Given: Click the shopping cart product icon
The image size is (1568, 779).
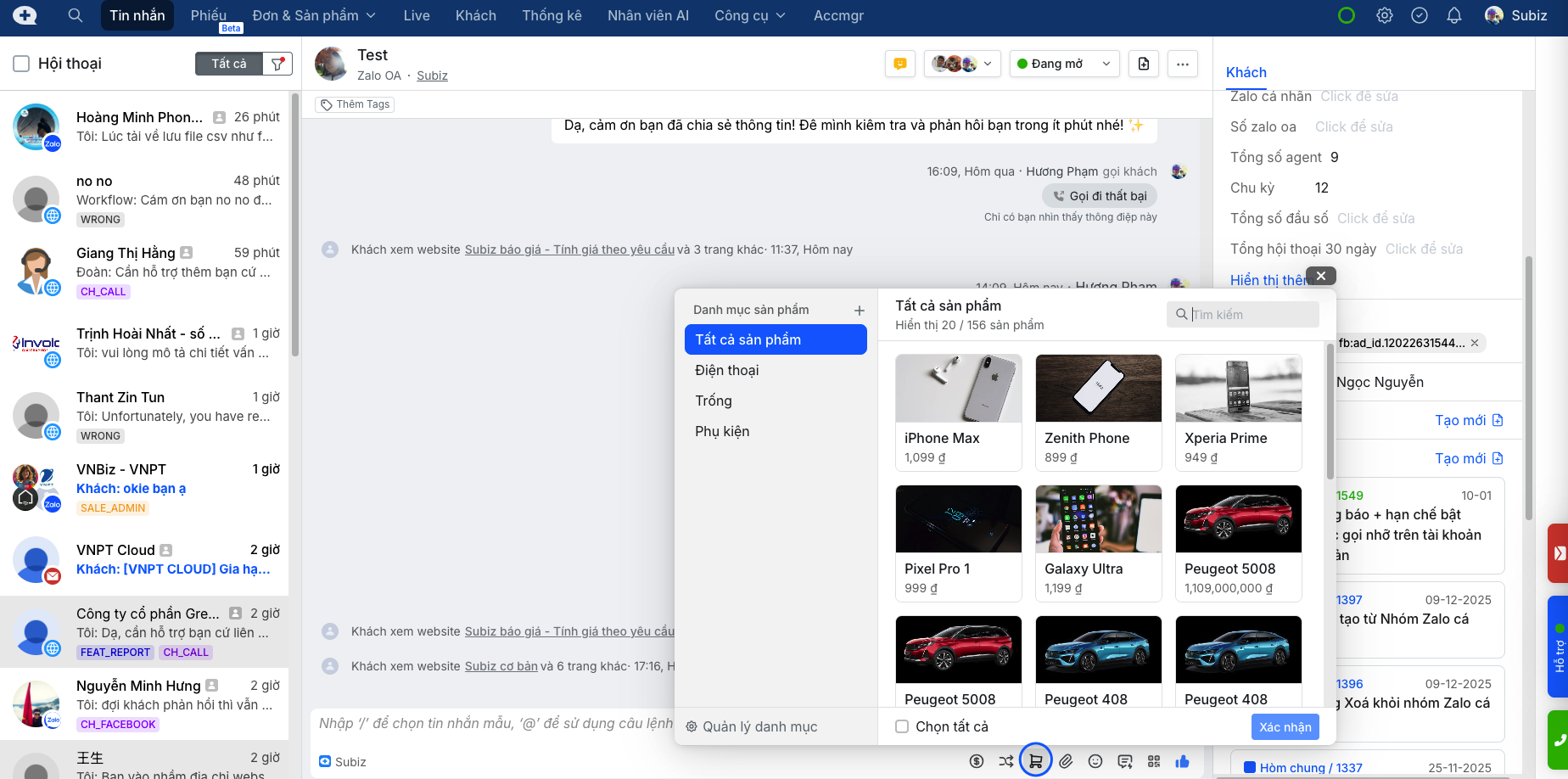Looking at the screenshot, I should tap(1035, 761).
